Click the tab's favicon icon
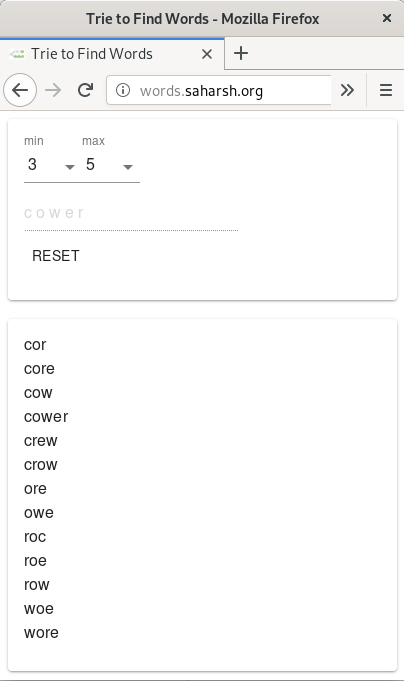Viewport: 404px width, 681px height. pyautogui.click(x=17, y=54)
